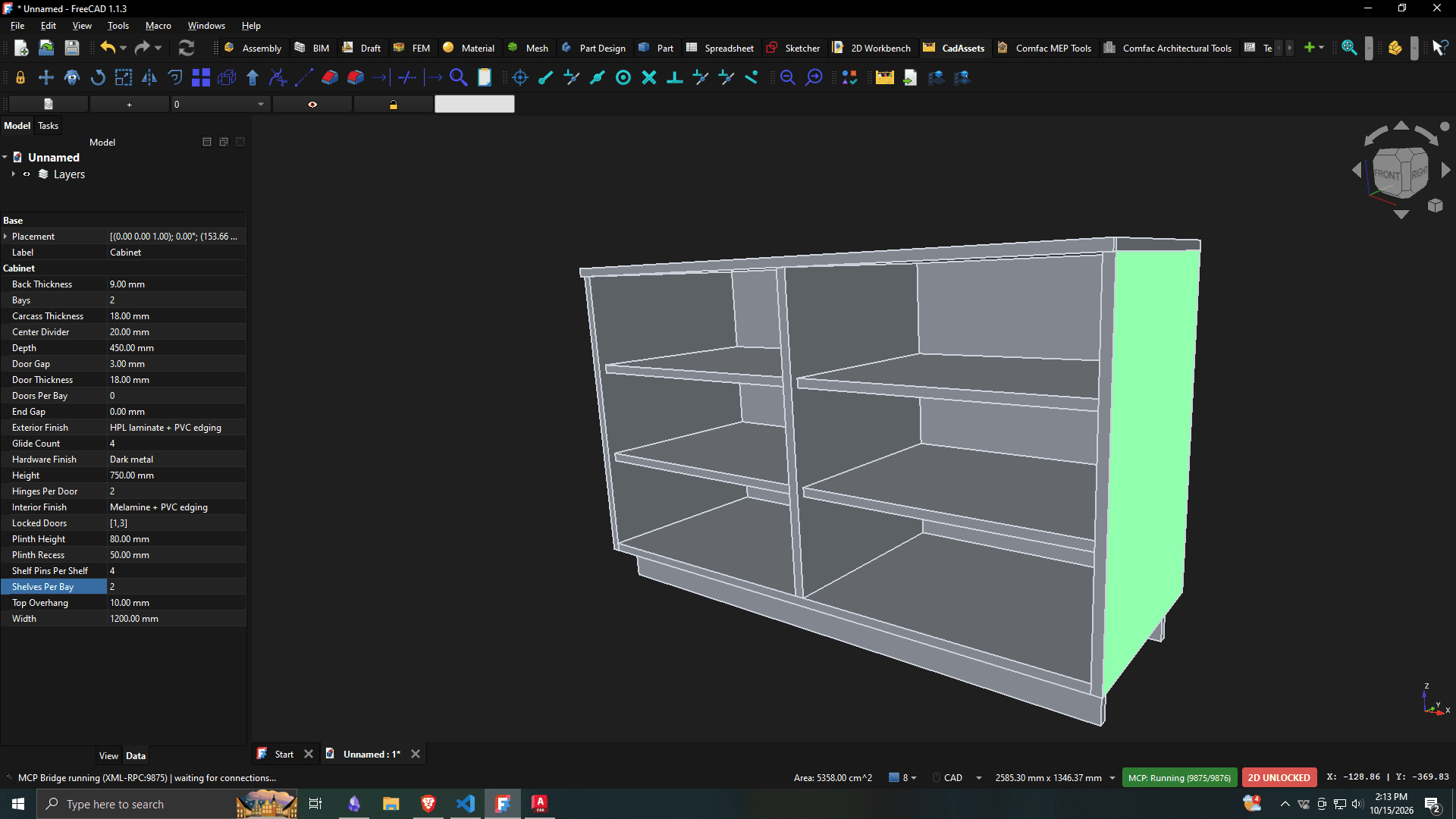Open the CAD navigation style dropdown
1456x819 pixels.
coord(979,778)
